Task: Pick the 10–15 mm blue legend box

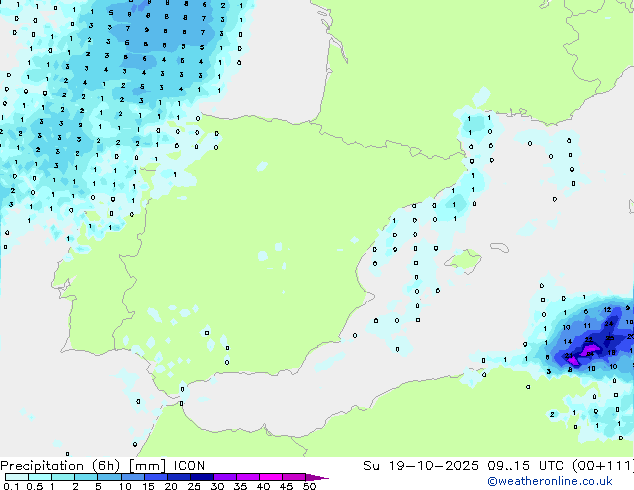Action: click(x=132, y=477)
